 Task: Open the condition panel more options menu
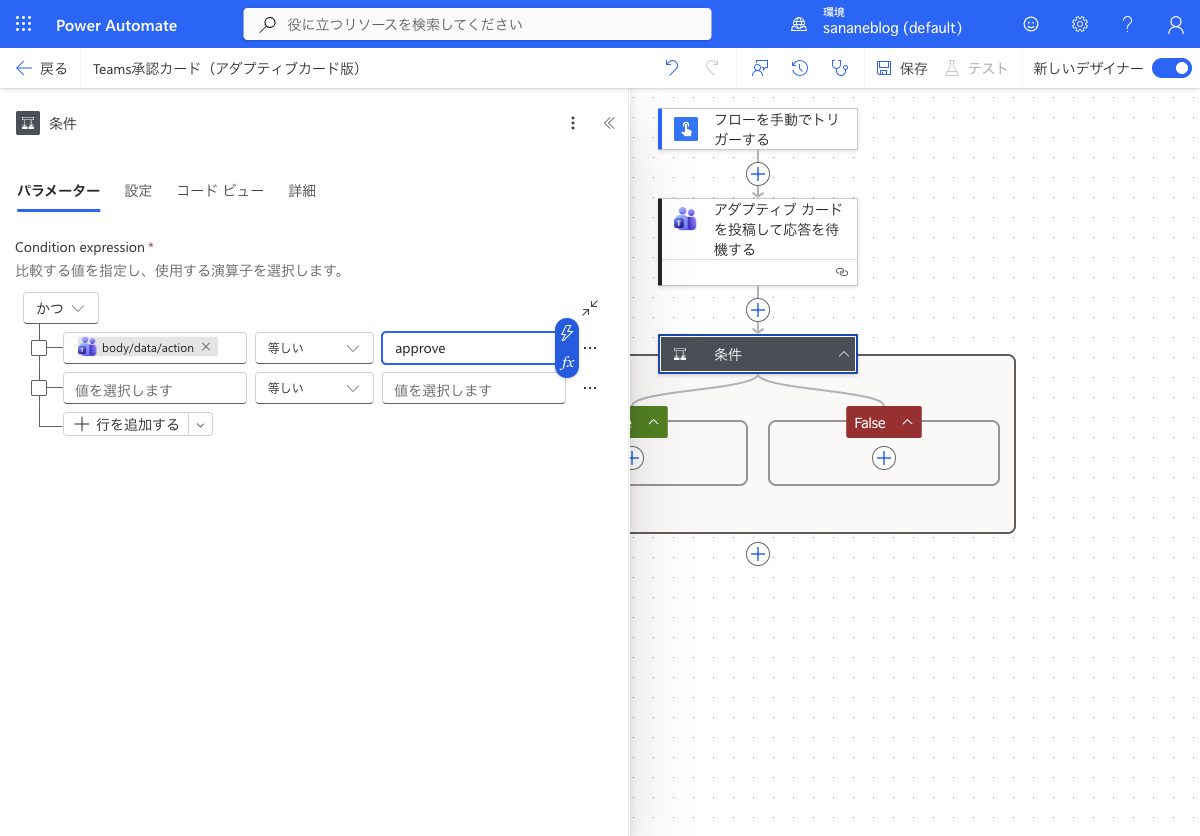pyautogui.click(x=573, y=123)
